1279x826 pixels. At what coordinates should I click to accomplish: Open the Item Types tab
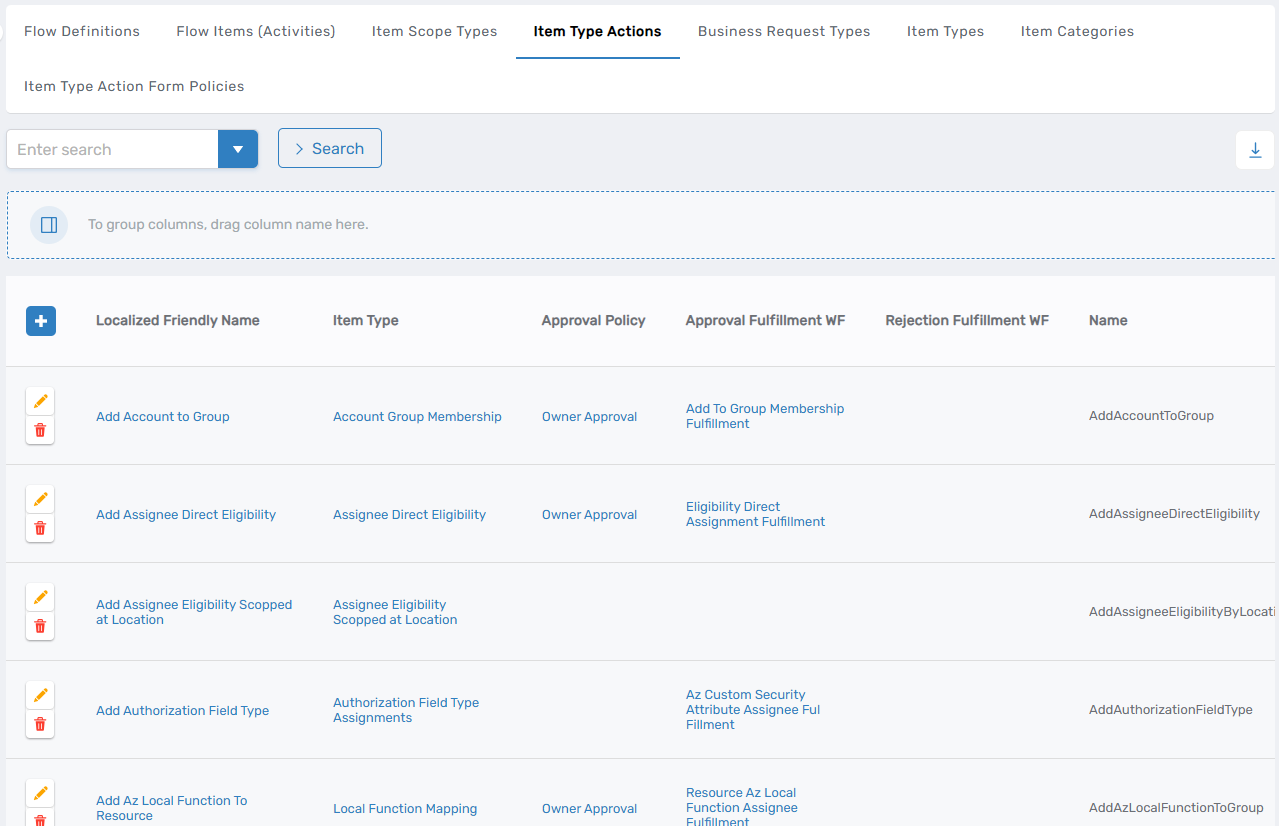[x=945, y=31]
